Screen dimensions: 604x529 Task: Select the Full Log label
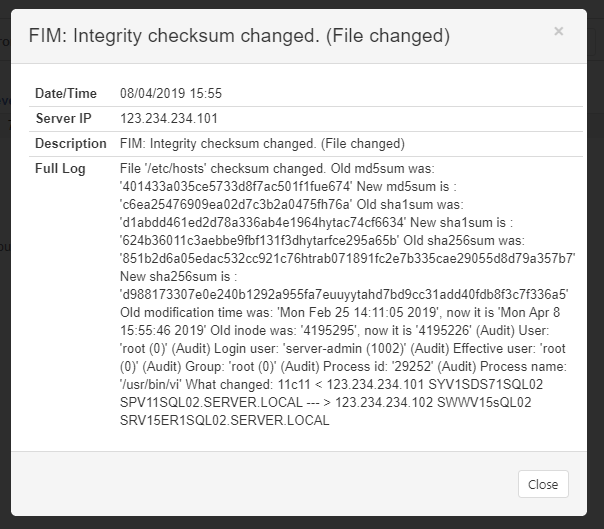(60, 169)
